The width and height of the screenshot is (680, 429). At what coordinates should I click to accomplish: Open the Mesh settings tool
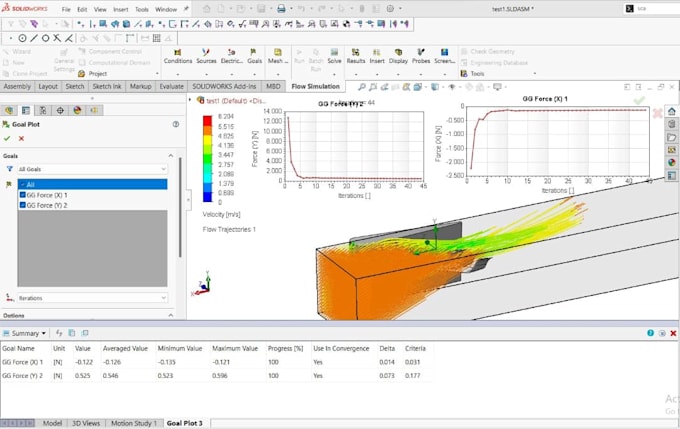pyautogui.click(x=278, y=56)
